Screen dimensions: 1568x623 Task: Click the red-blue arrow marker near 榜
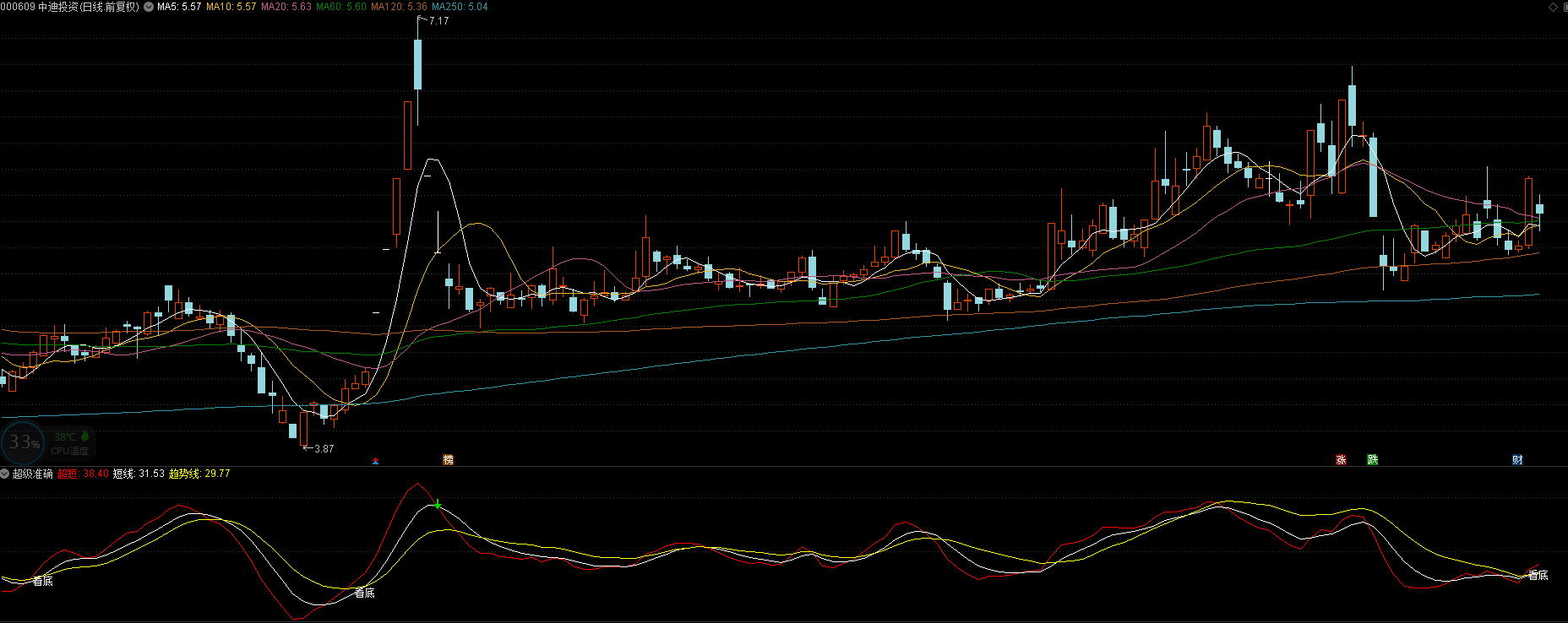pos(375,461)
